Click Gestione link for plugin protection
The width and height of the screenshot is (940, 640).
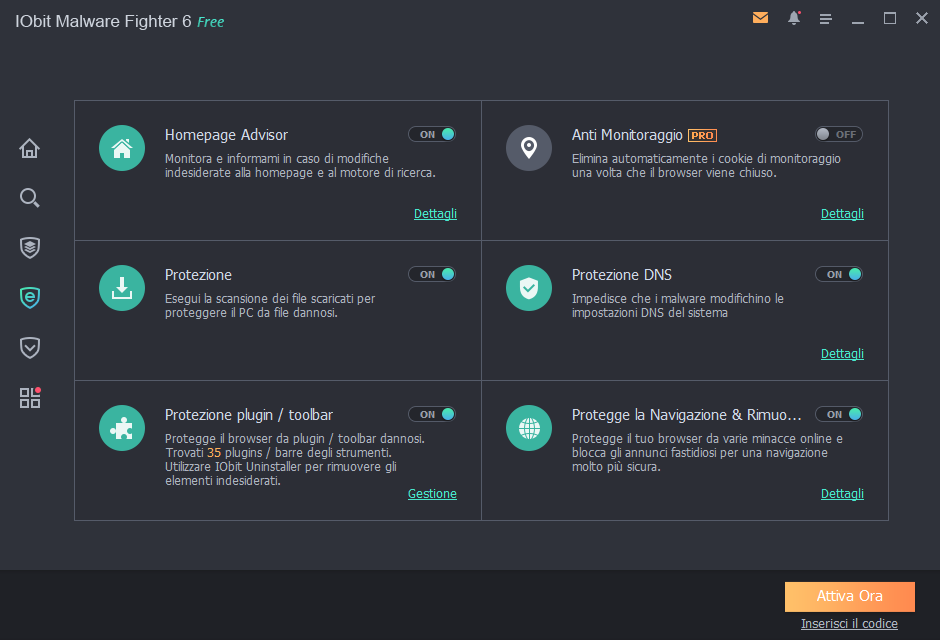tap(432, 494)
